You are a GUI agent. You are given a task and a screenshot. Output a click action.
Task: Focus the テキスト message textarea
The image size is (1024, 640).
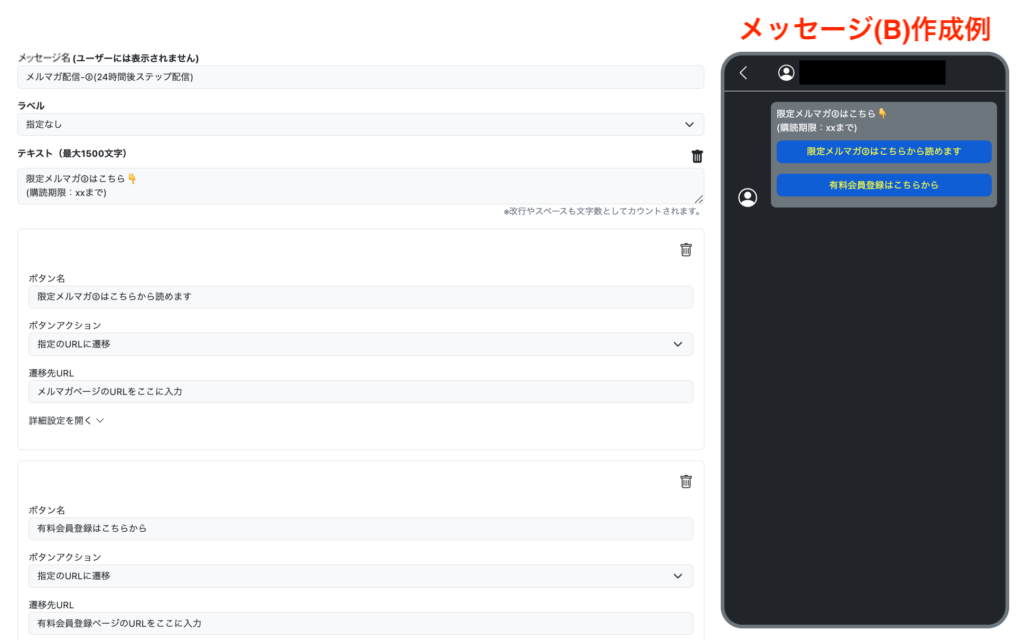[360, 186]
